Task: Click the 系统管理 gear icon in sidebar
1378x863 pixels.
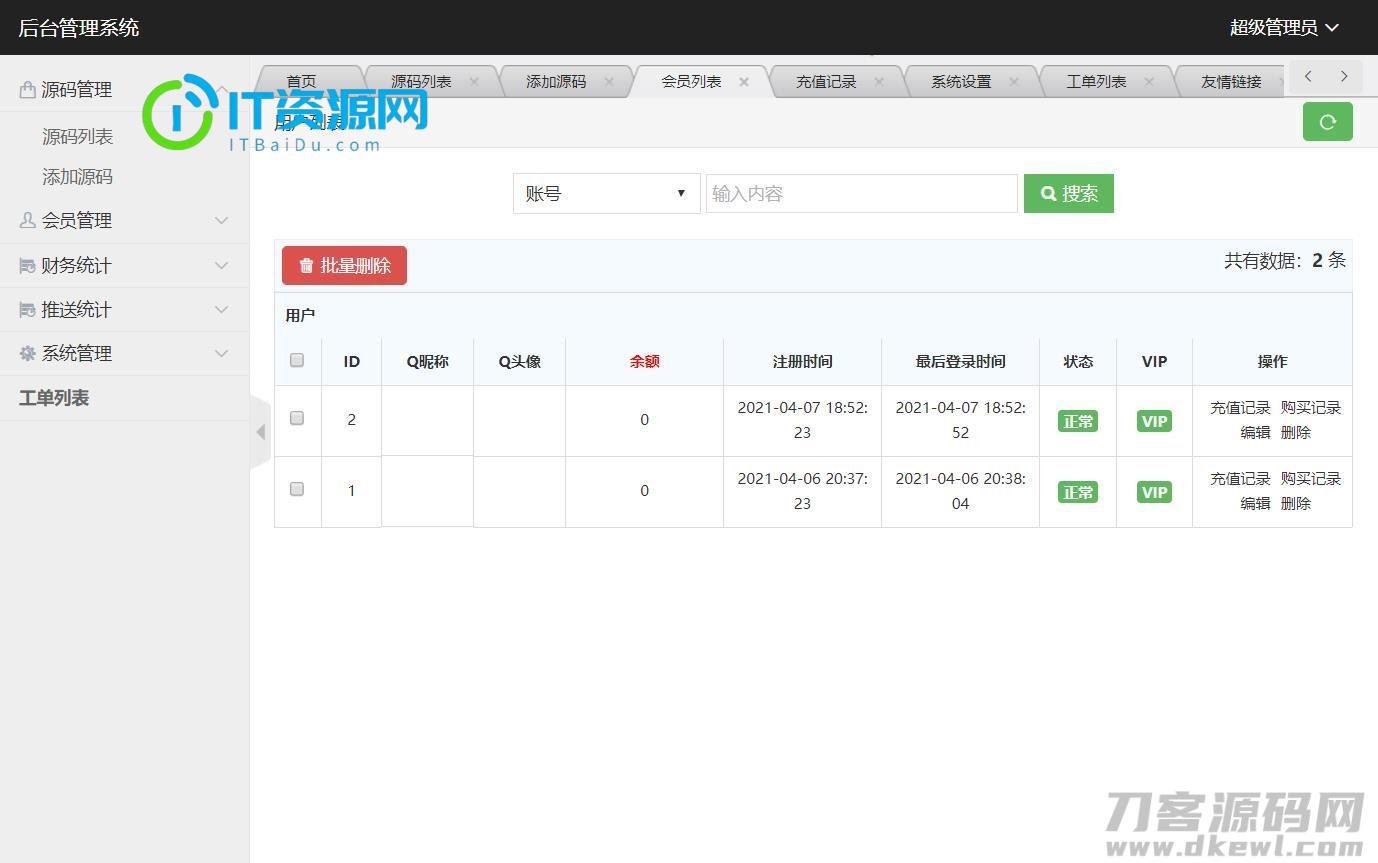Action: click(x=28, y=353)
